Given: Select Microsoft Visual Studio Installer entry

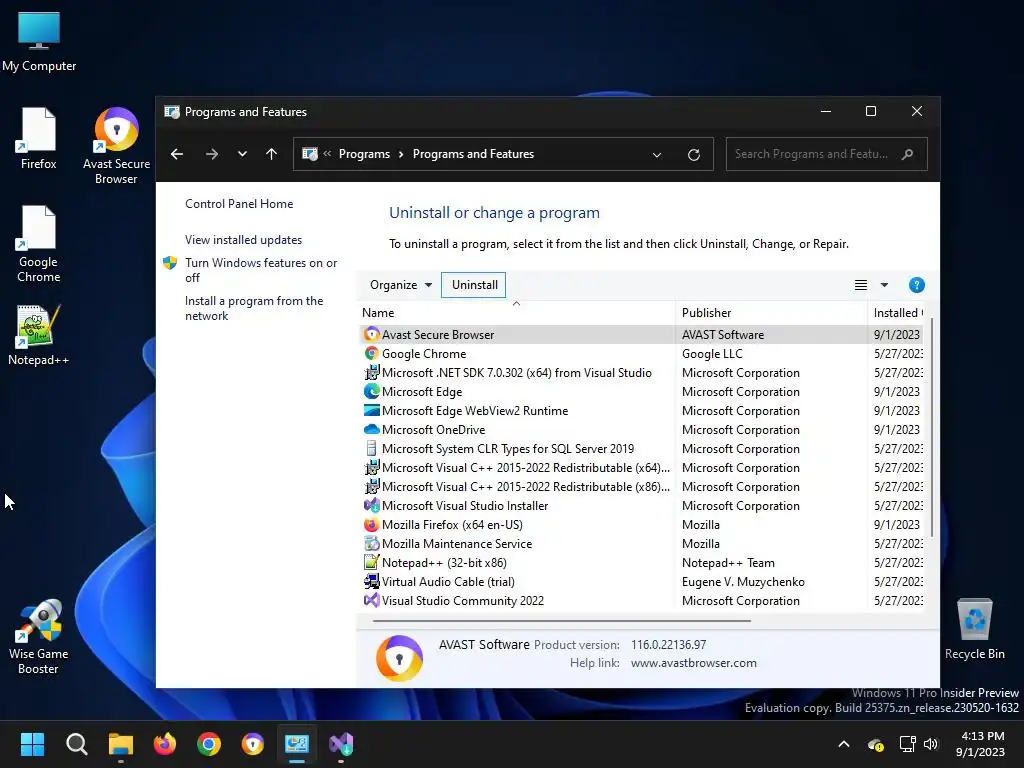Looking at the screenshot, I should (x=465, y=505).
